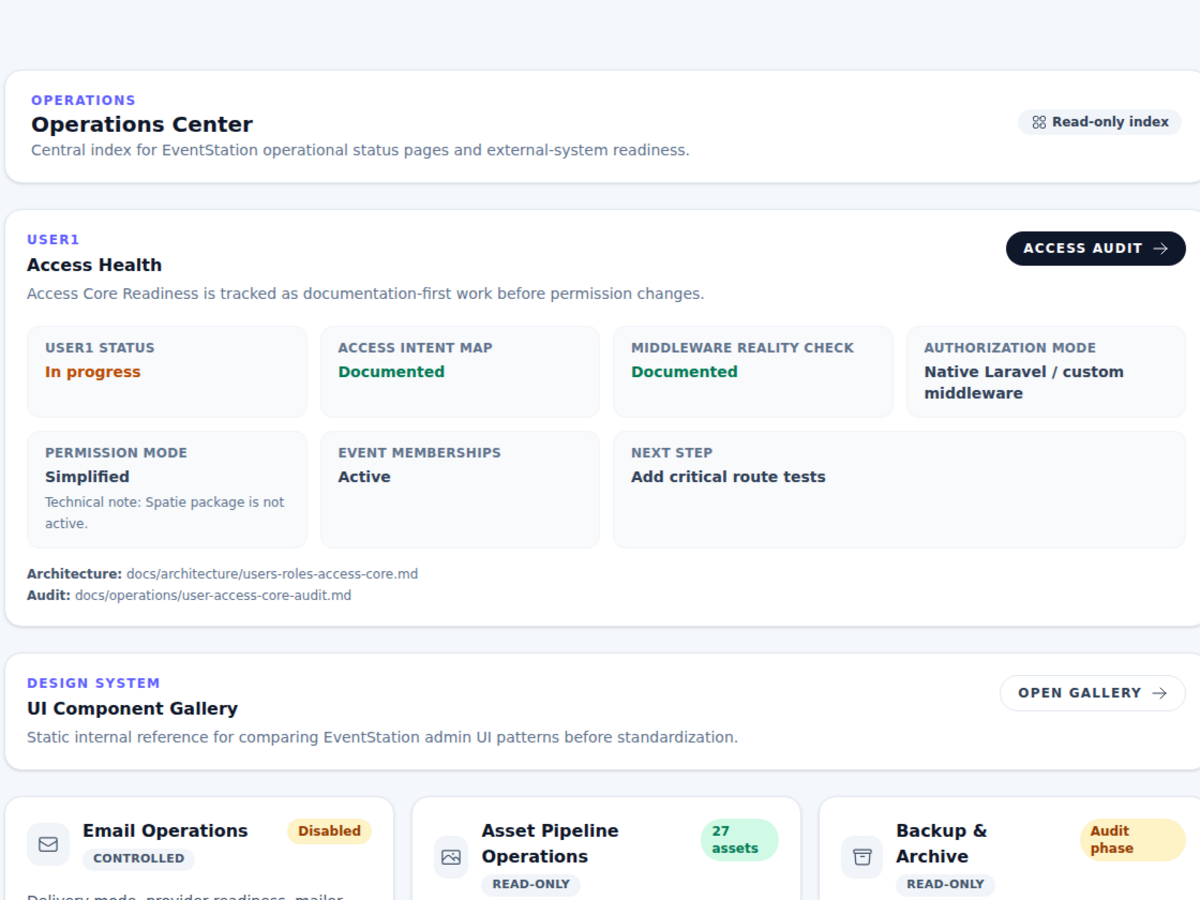Click the Disabled status badge on Email Operations
The width and height of the screenshot is (1200, 900).
[x=329, y=831]
